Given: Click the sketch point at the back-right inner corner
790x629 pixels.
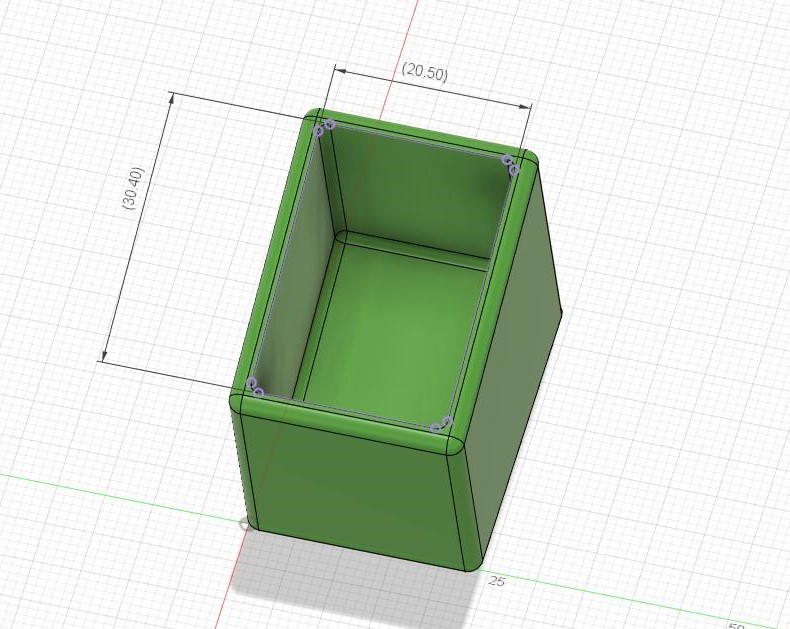Looking at the screenshot, I should (510, 165).
